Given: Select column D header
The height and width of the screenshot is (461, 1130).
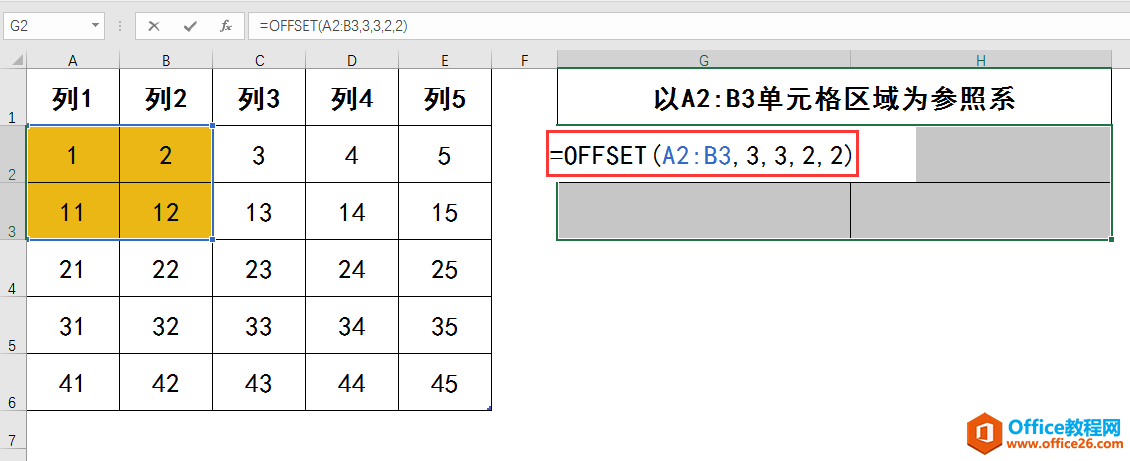Looking at the screenshot, I should (352, 61).
